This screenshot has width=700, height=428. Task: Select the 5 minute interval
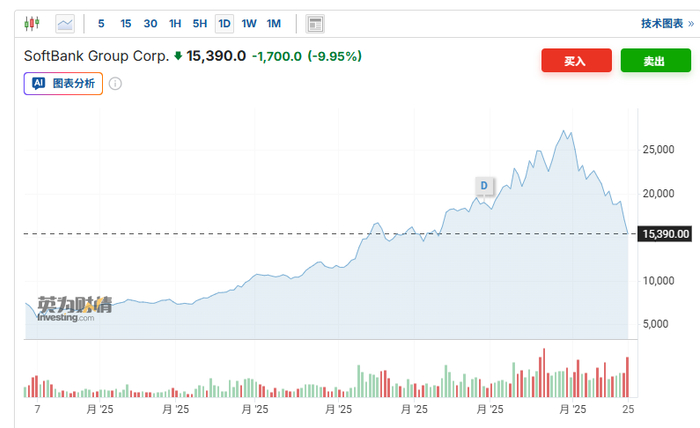pos(101,23)
